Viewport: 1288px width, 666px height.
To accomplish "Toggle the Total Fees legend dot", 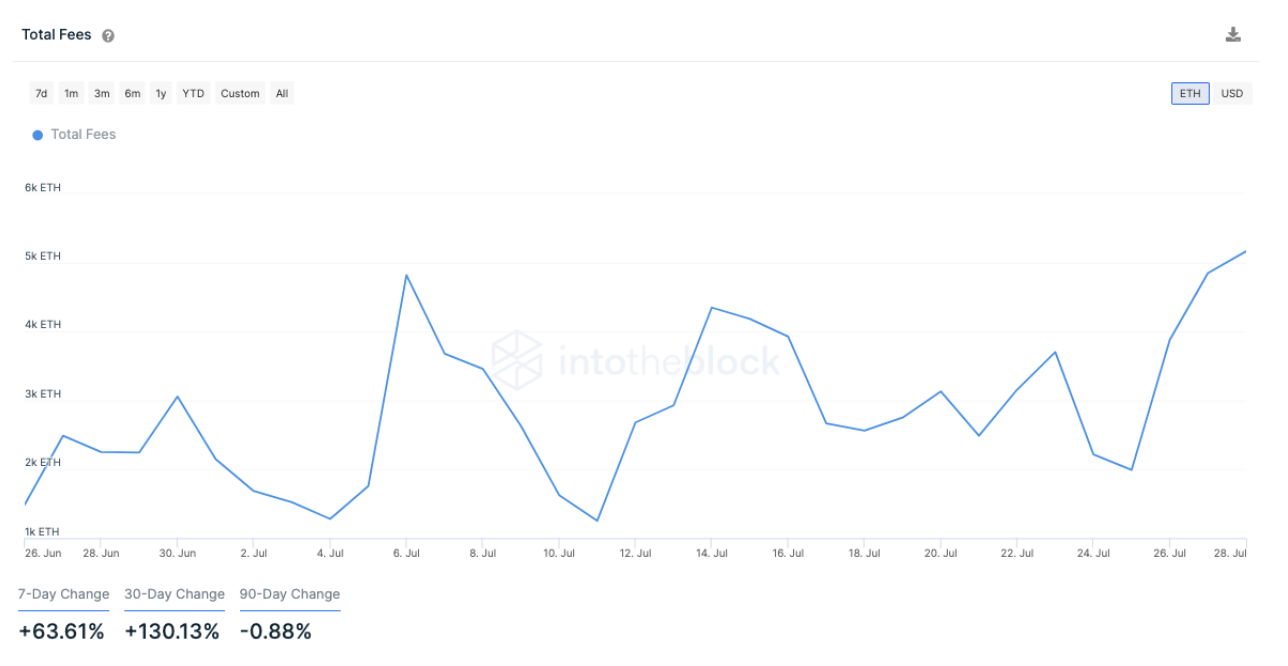I will point(38,135).
